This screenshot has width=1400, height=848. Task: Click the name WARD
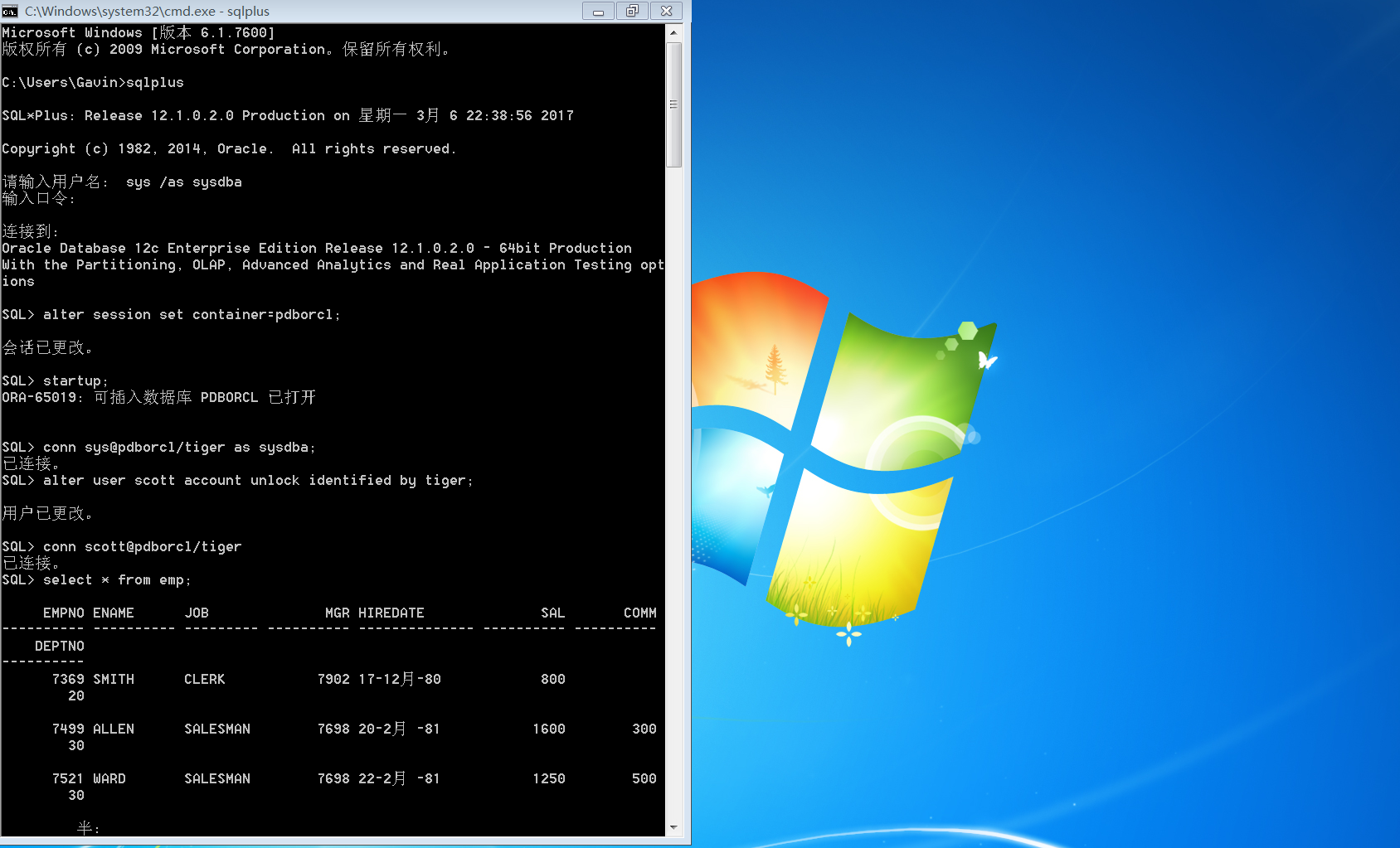tap(109, 778)
